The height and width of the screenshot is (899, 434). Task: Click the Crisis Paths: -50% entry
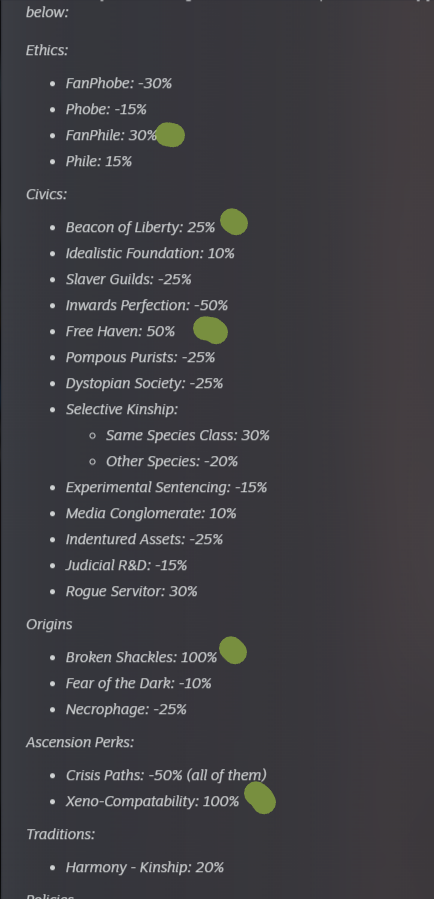pos(166,776)
